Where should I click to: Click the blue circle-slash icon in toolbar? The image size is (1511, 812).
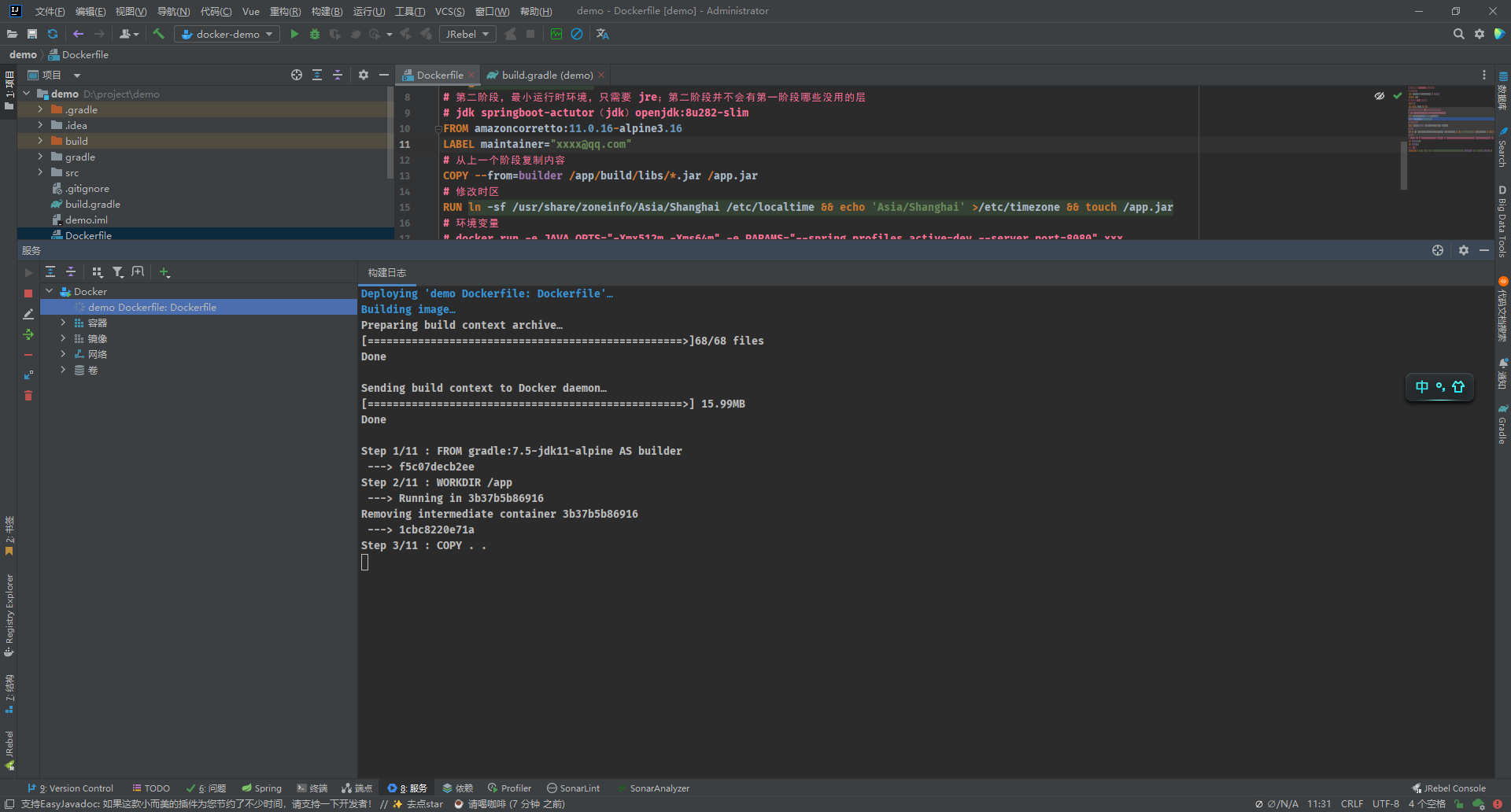coord(577,34)
